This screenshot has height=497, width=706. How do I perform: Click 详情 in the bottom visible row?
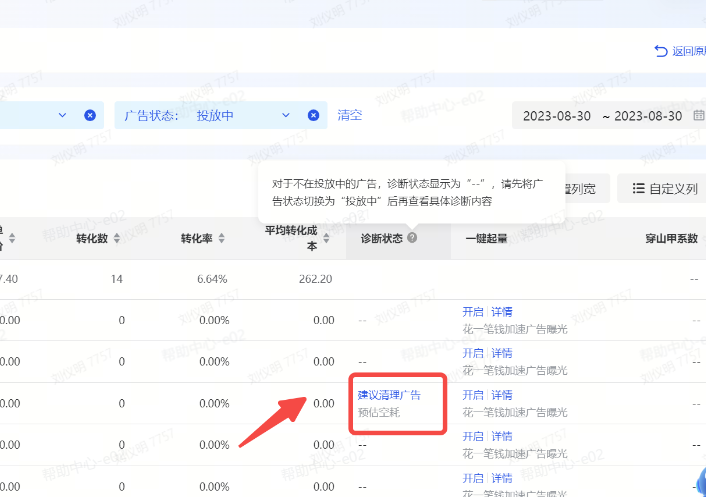502,478
